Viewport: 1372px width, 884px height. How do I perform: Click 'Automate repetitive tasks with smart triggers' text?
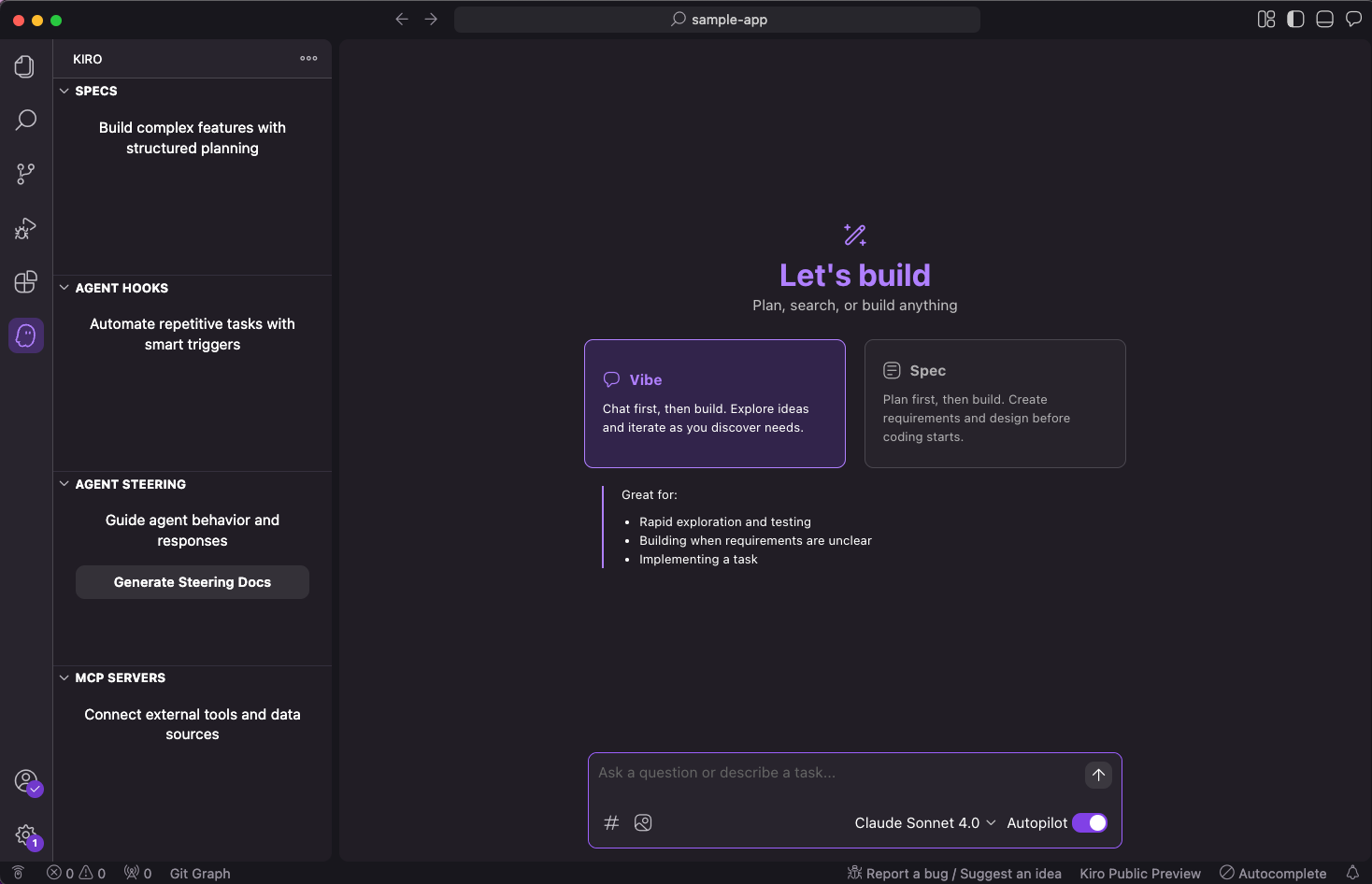(x=193, y=334)
